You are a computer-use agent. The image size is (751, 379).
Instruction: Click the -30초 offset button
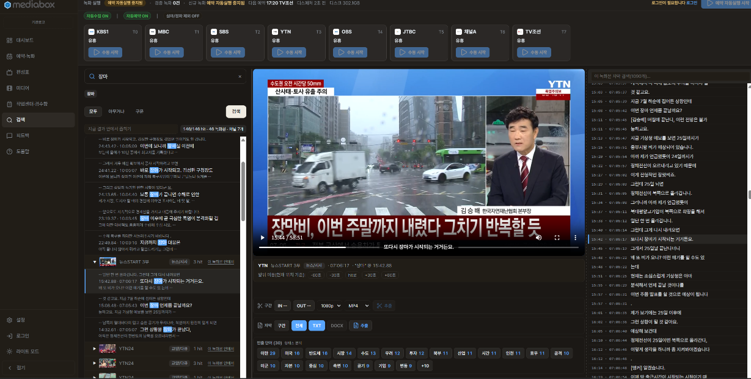[x=335, y=276]
